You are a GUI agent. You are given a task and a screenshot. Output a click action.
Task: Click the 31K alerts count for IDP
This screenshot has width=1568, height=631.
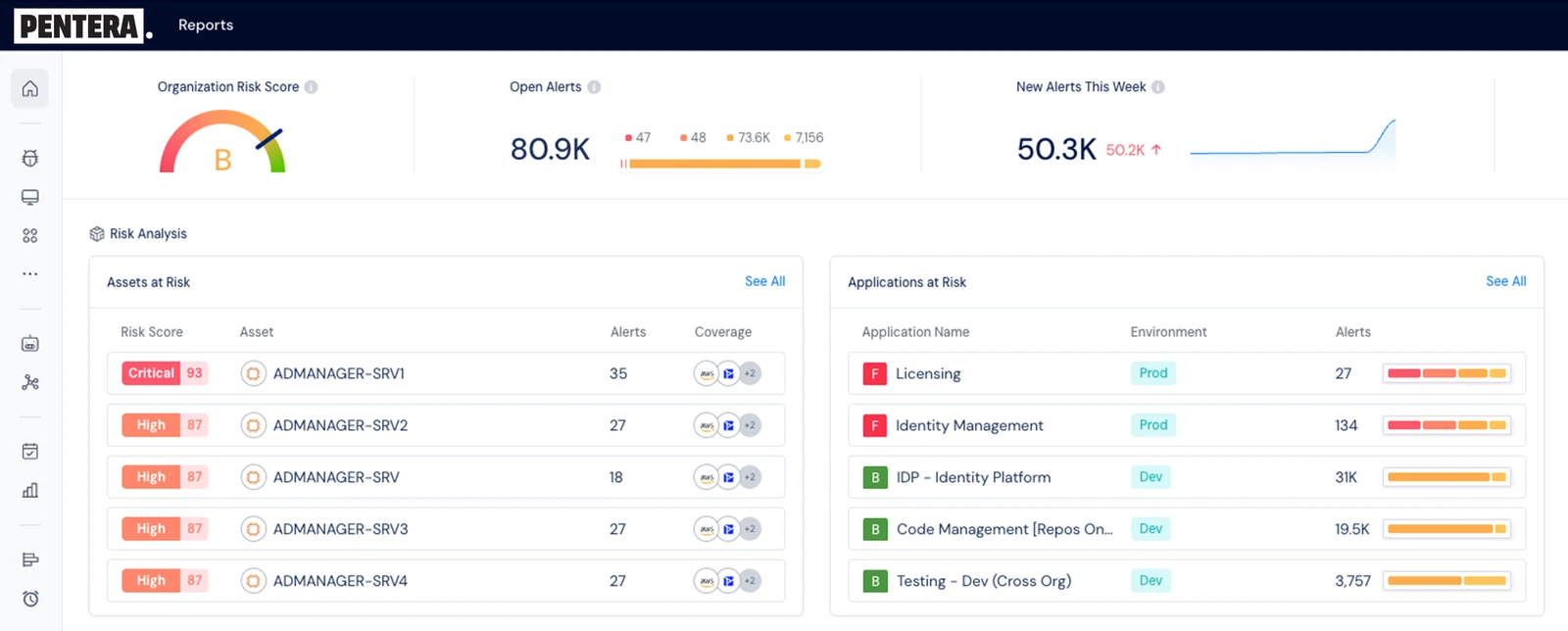click(x=1346, y=477)
